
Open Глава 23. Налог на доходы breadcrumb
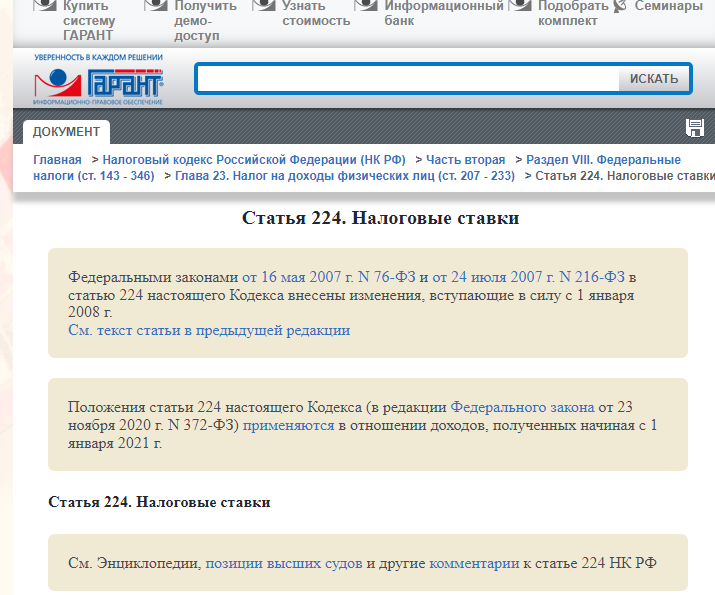[345, 176]
